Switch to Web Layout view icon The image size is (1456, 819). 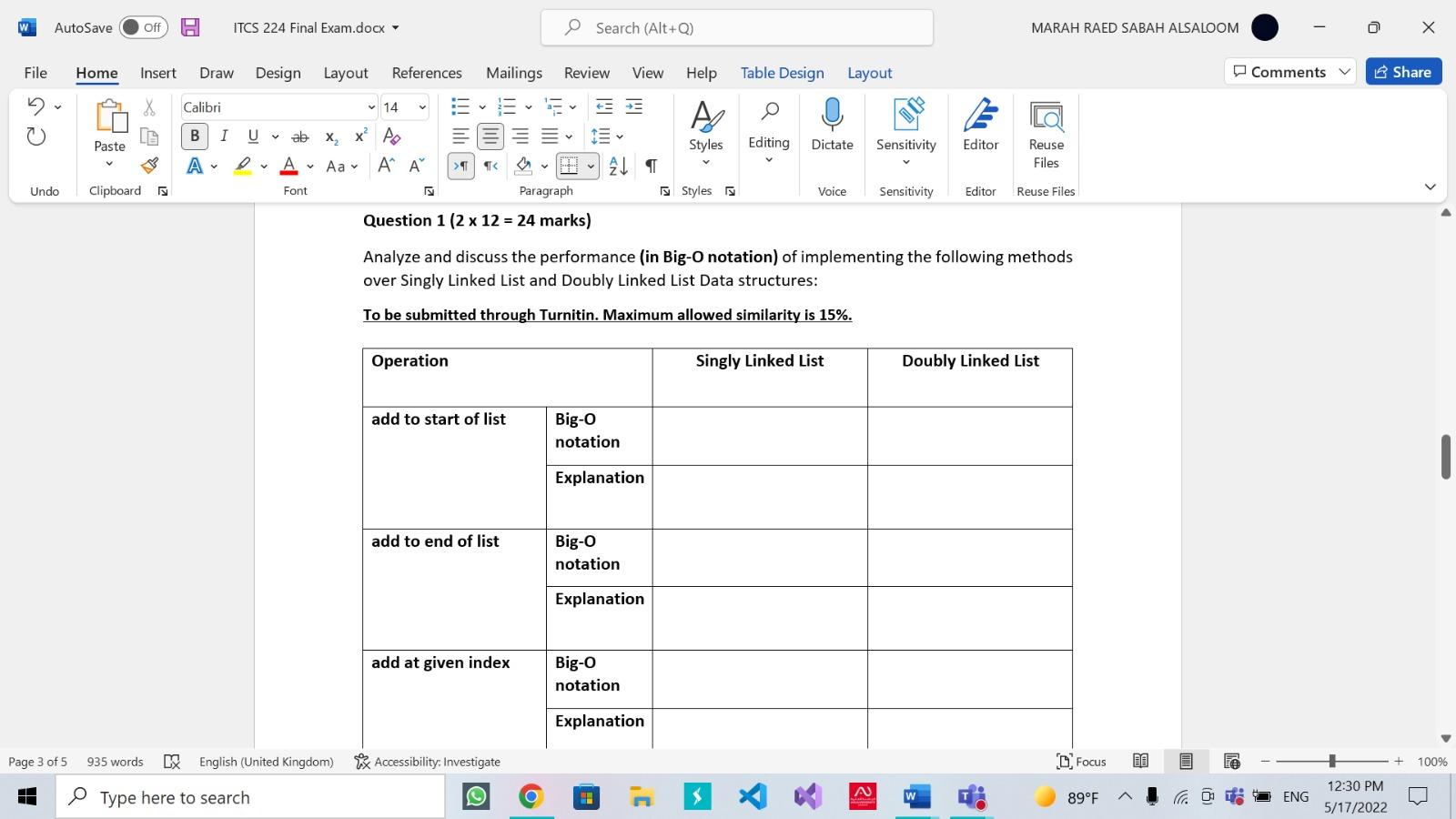[1232, 762]
